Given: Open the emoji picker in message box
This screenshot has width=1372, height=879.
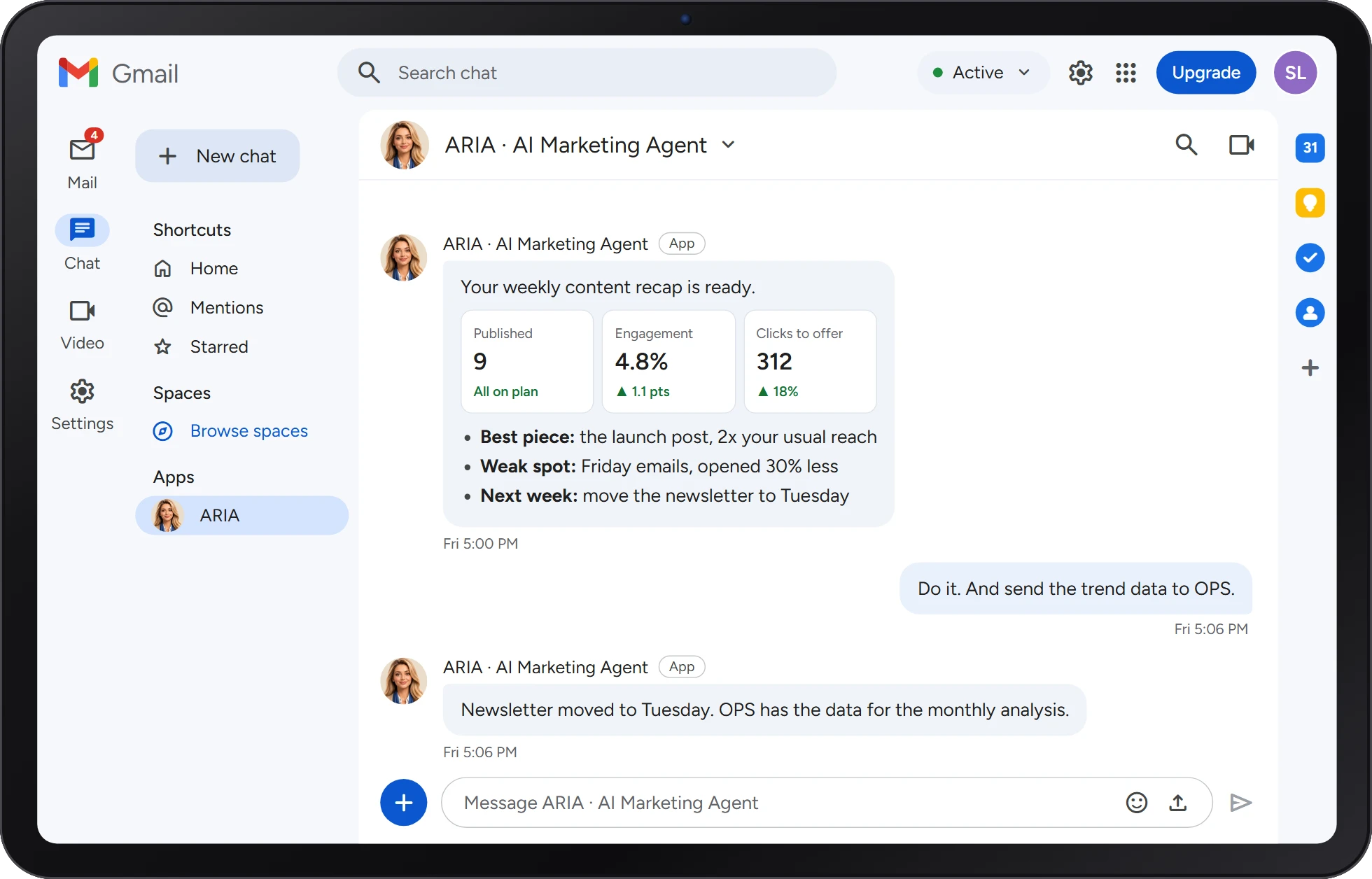Looking at the screenshot, I should tap(1136, 803).
